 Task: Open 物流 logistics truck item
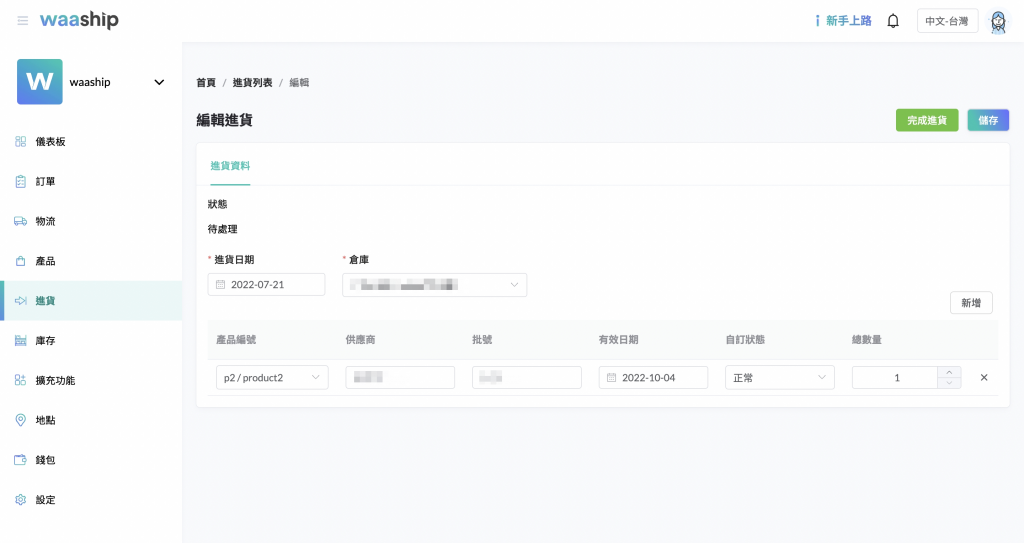45,221
